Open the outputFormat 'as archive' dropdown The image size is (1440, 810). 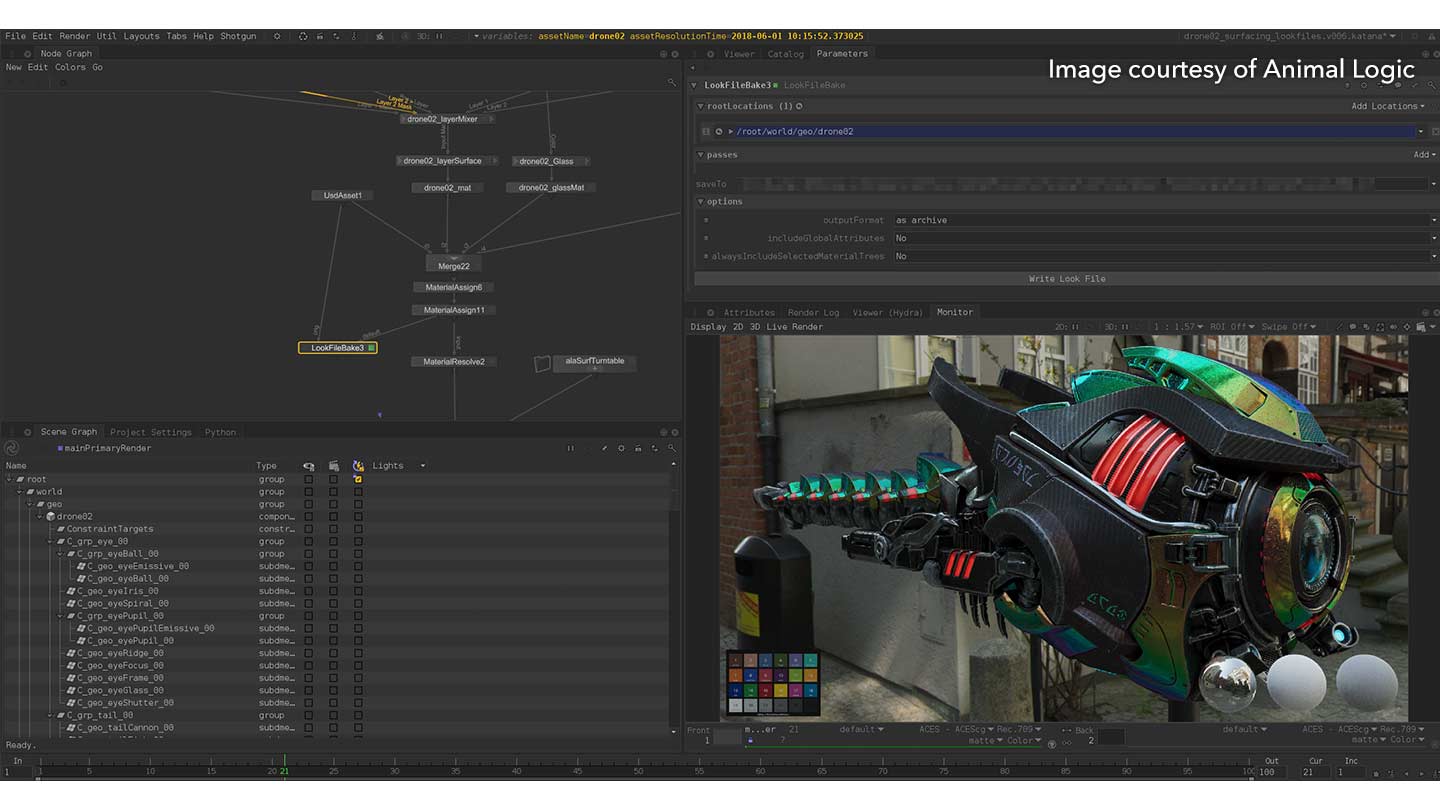pos(1165,220)
